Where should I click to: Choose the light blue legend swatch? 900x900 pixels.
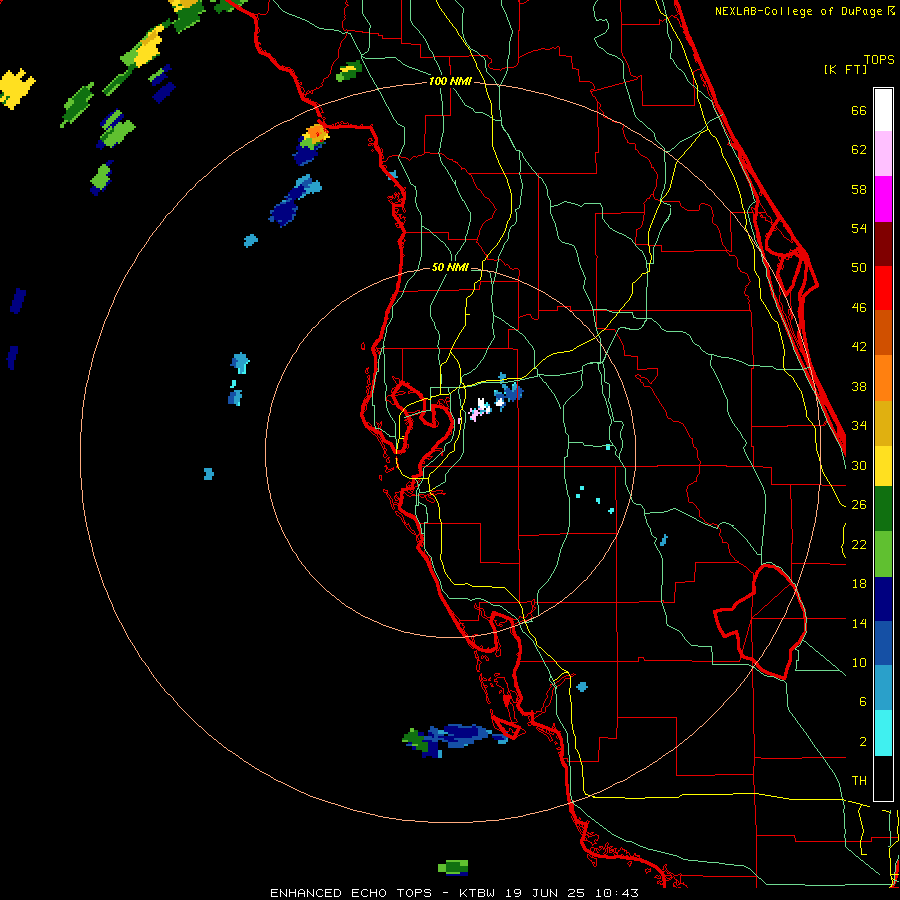tap(883, 688)
